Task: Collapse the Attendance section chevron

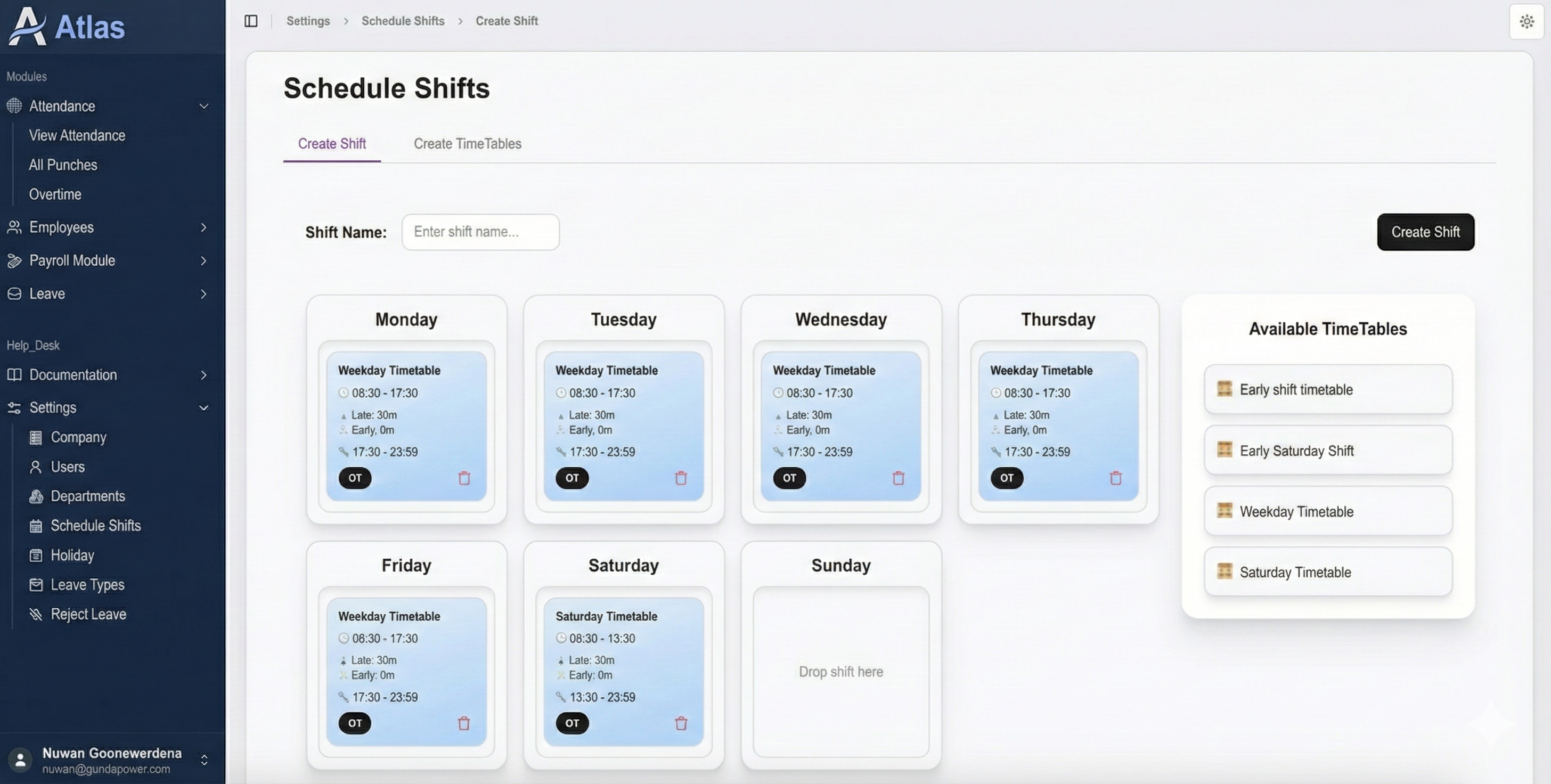Action: [203, 106]
